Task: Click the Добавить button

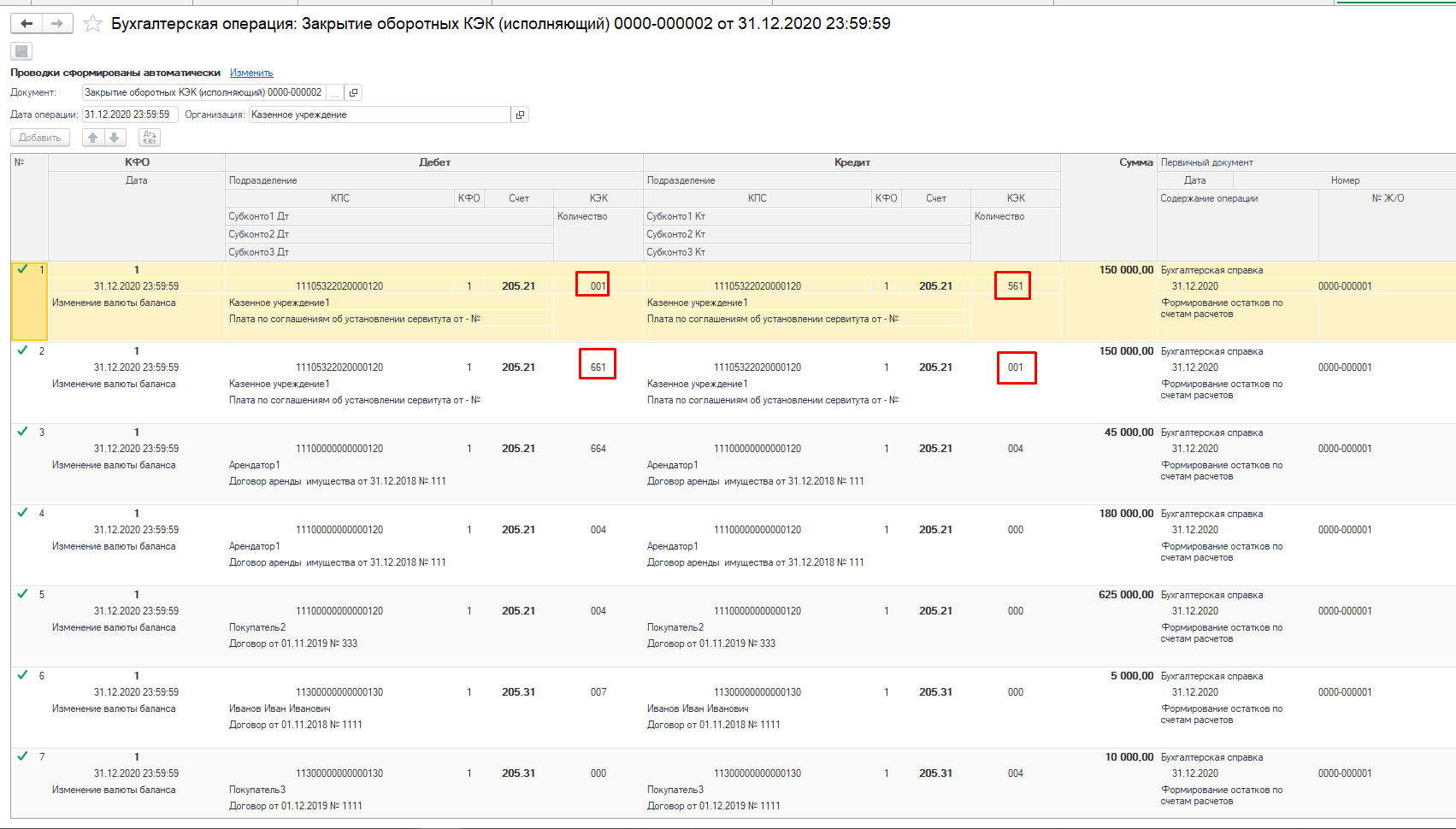Action: pos(40,138)
